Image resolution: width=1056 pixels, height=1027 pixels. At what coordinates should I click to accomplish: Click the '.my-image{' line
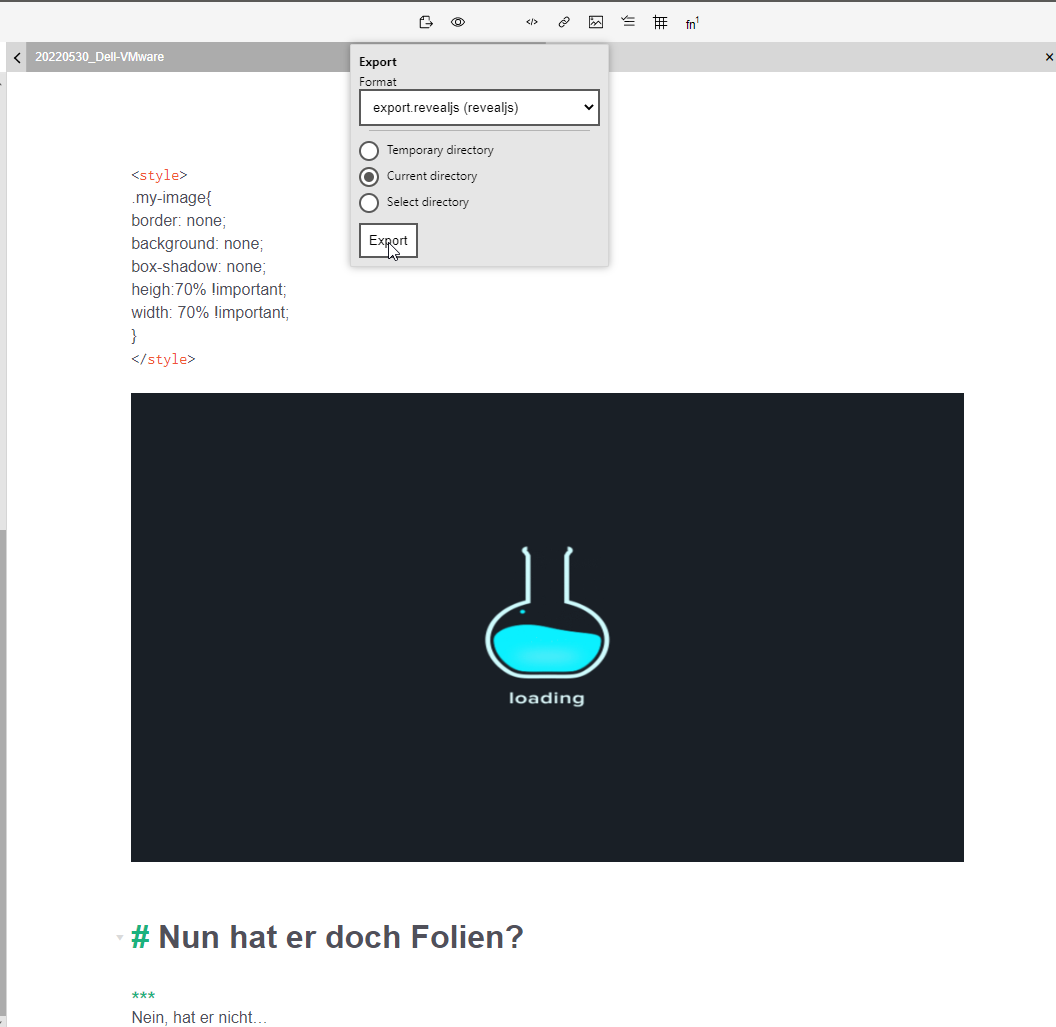coord(172,198)
